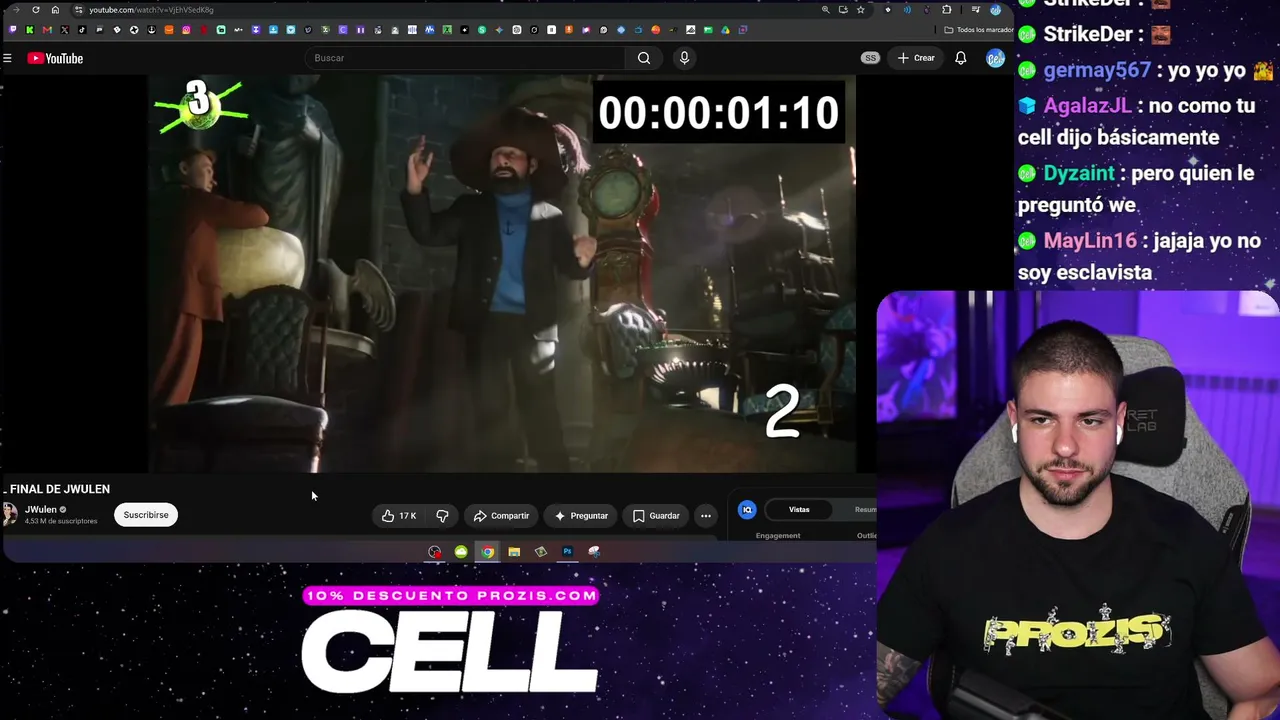Click the search magnifier button
The image size is (1280, 720).
(x=644, y=58)
